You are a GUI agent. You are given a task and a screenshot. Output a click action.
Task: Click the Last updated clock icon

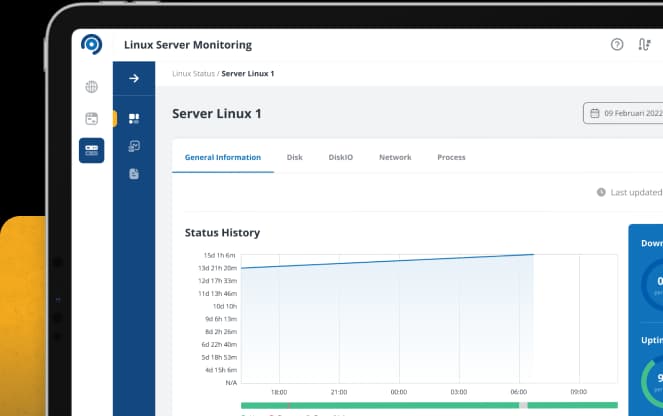pyautogui.click(x=601, y=192)
